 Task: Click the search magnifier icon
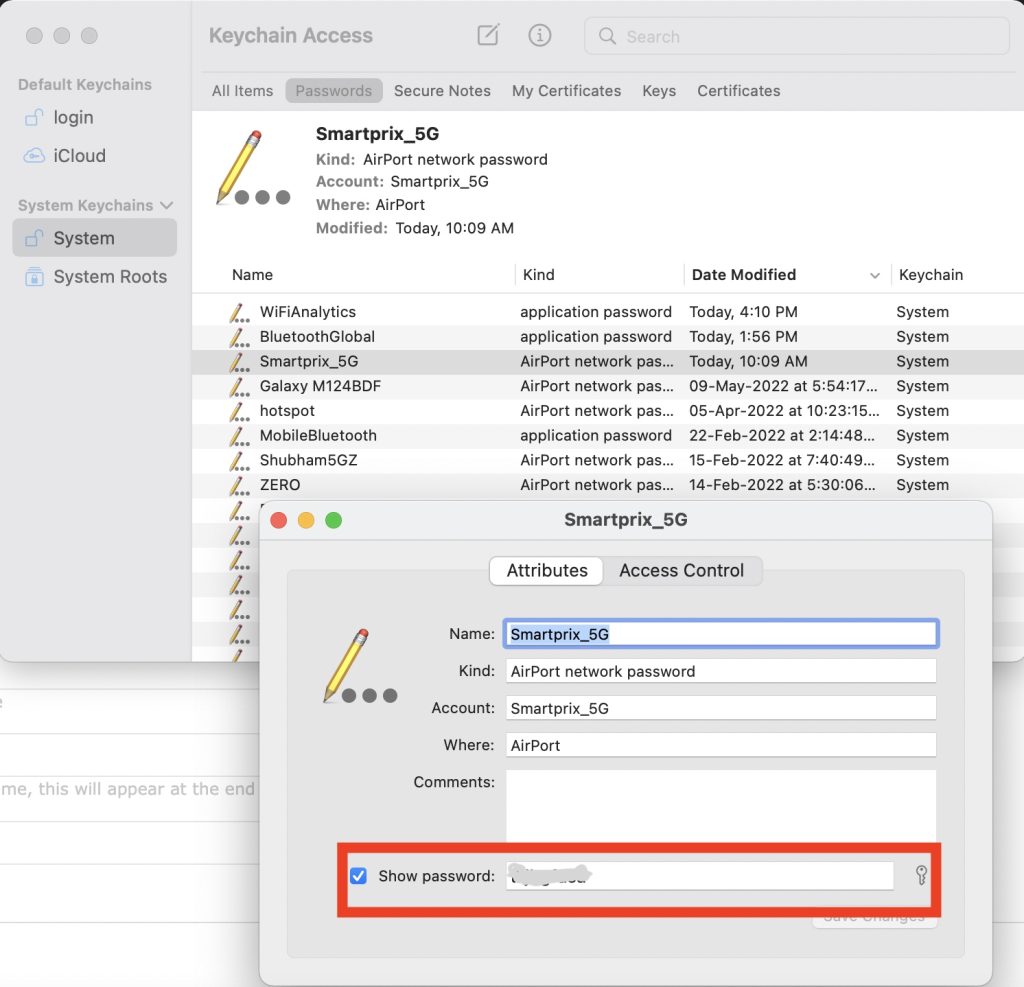point(607,37)
